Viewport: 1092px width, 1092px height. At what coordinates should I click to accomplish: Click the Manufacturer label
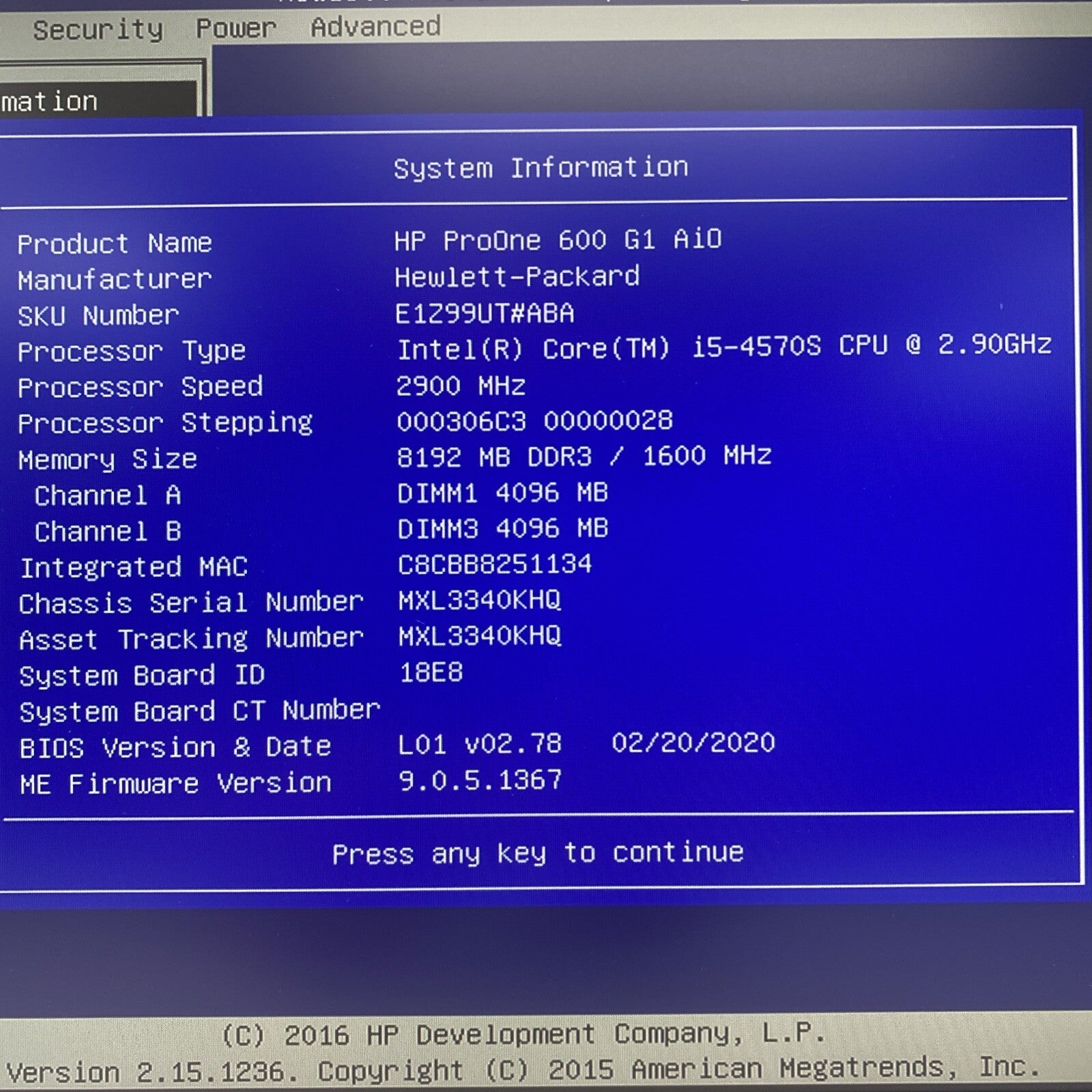coord(115,279)
